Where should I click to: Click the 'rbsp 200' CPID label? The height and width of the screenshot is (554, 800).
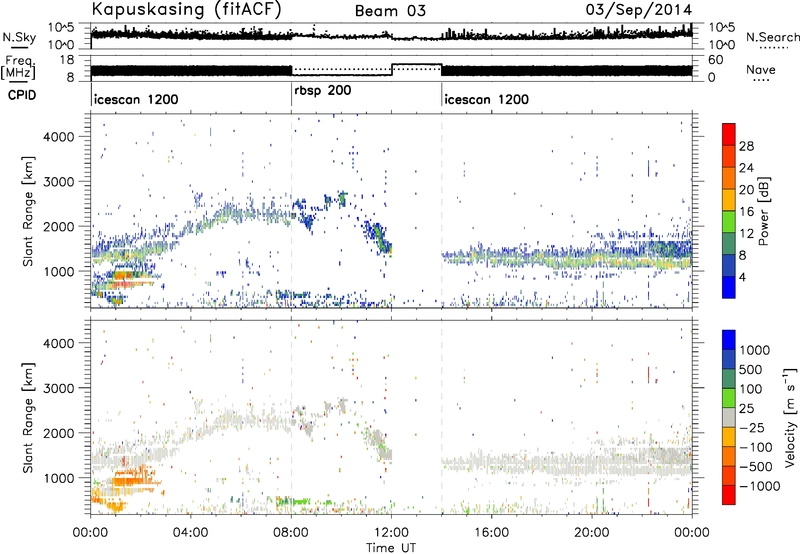pyautogui.click(x=323, y=91)
